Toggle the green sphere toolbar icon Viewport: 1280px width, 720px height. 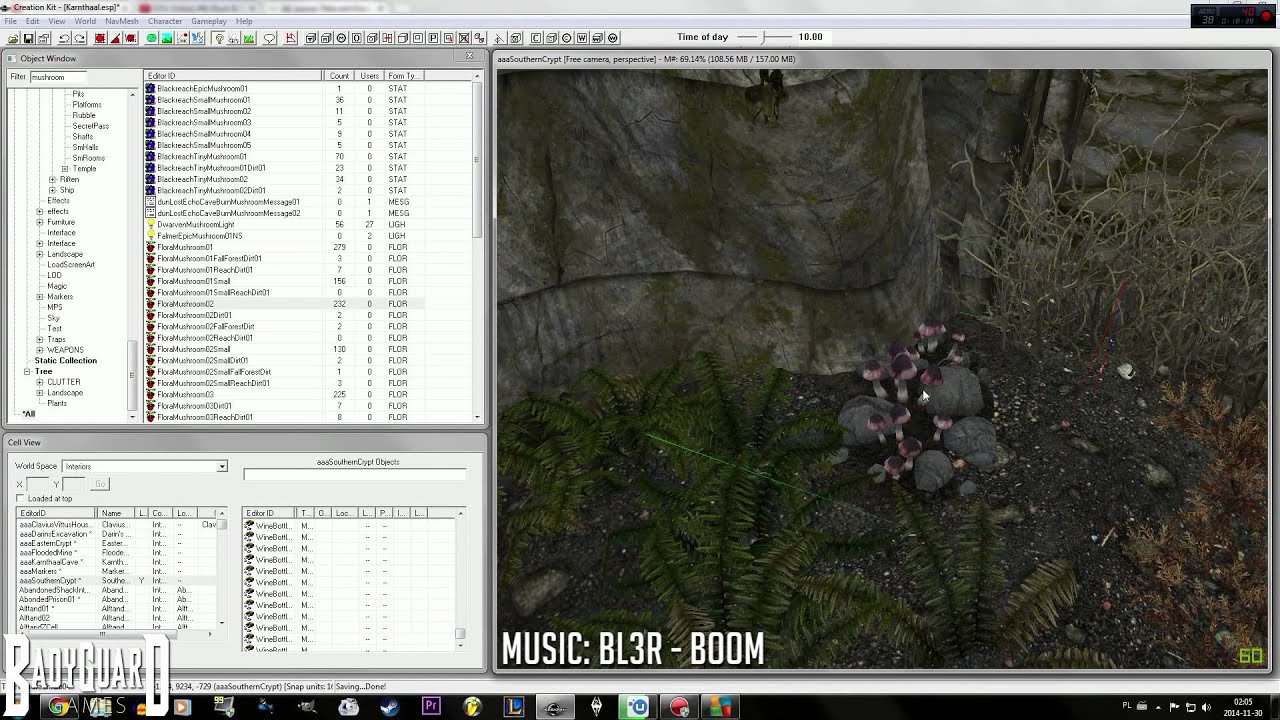(x=152, y=38)
